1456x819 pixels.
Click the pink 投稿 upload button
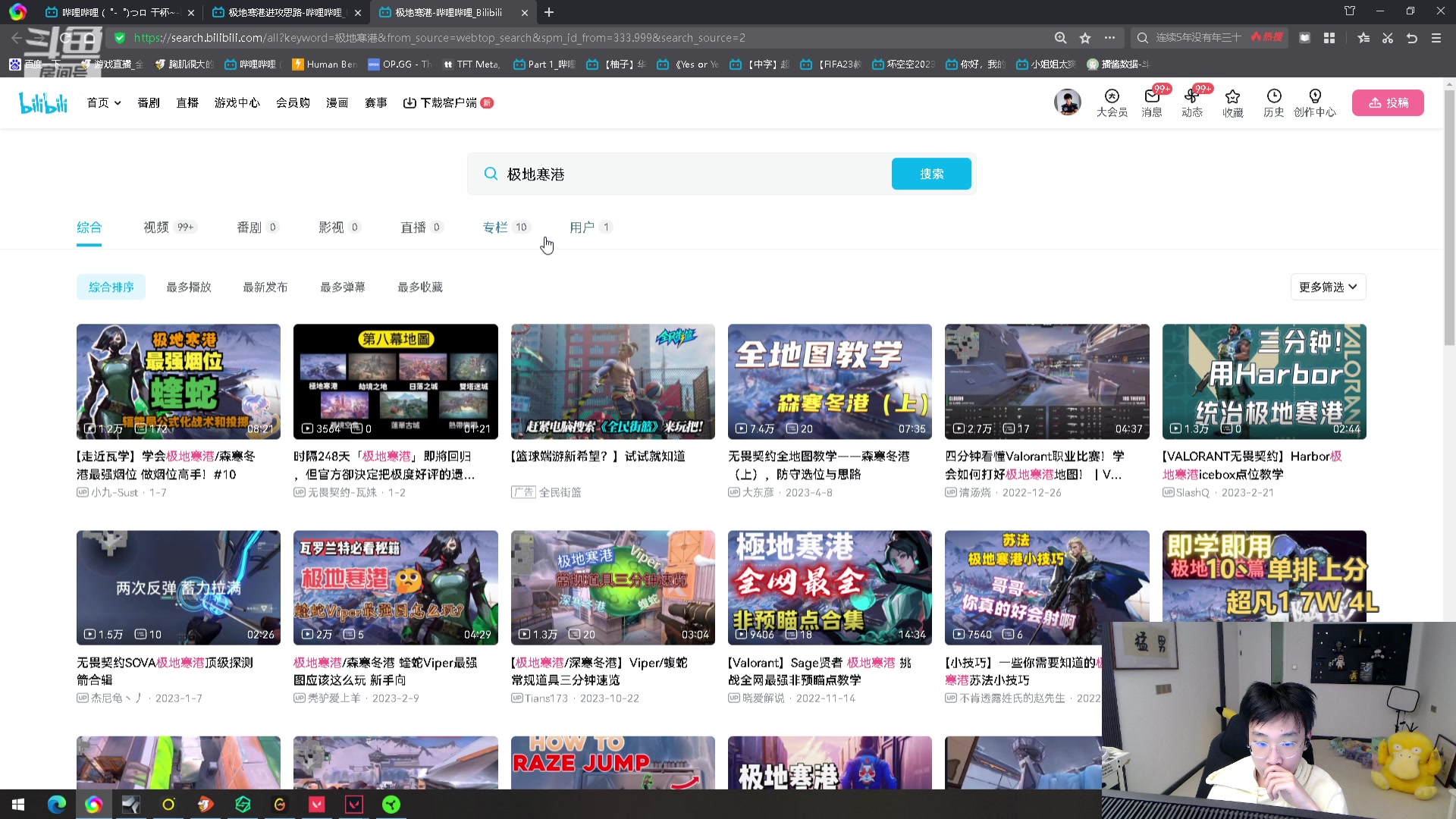pos(1388,102)
